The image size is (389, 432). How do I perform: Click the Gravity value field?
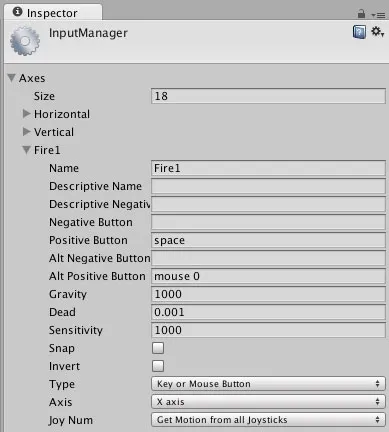coord(268,294)
